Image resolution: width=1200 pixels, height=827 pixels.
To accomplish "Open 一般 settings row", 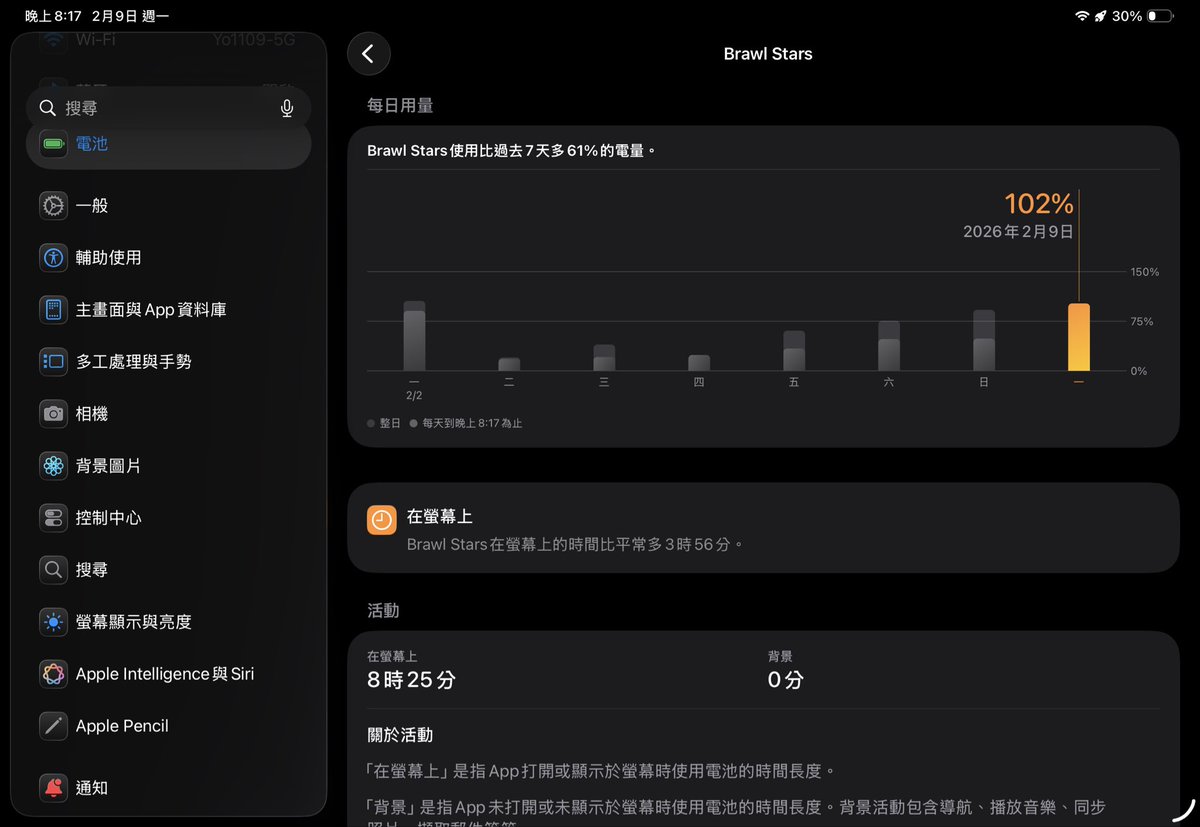I will [x=168, y=206].
